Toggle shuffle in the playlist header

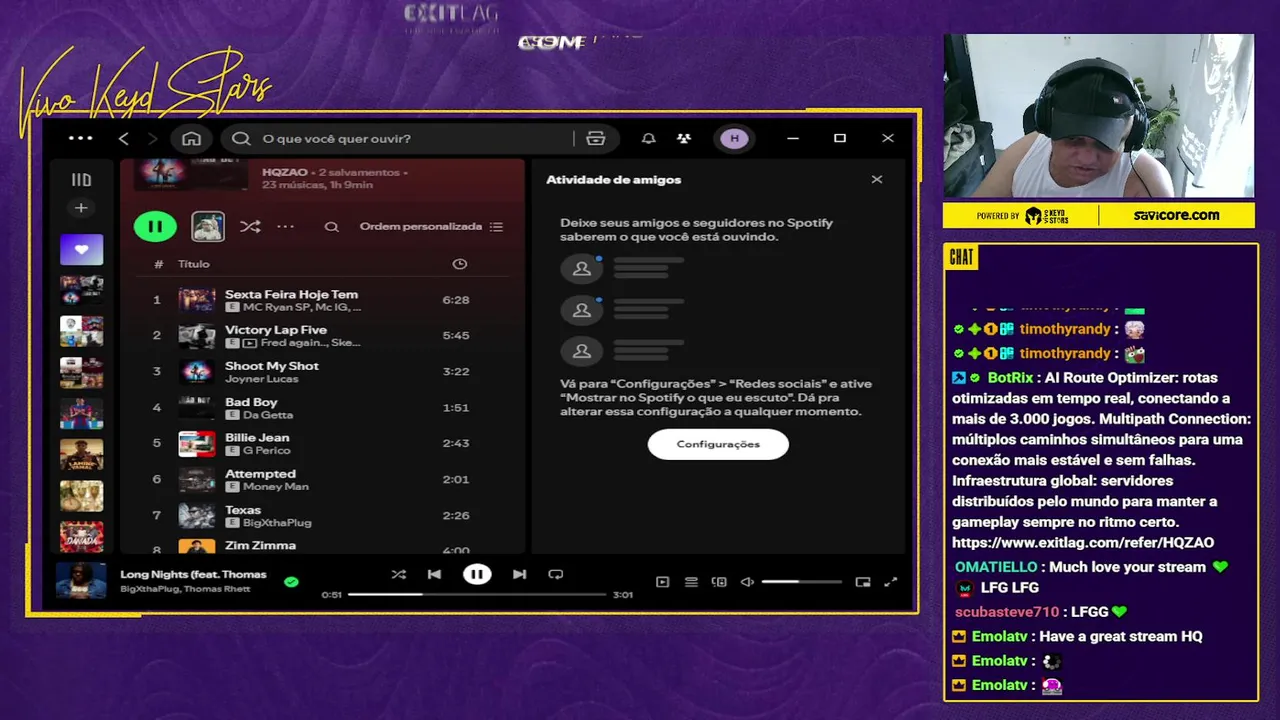(x=250, y=227)
